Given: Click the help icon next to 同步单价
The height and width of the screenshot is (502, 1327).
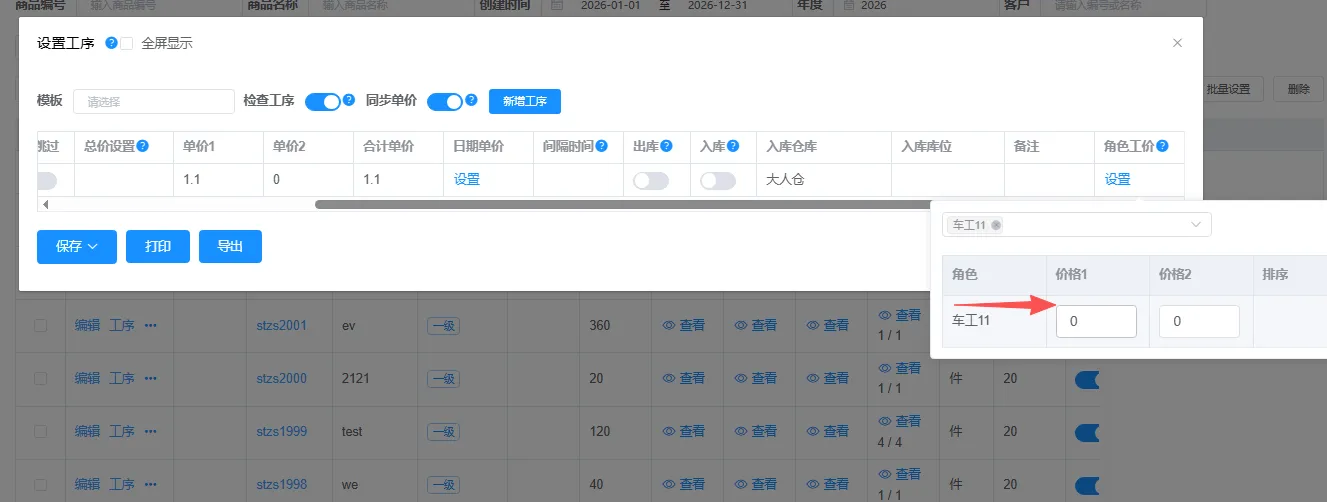Looking at the screenshot, I should coord(471,100).
